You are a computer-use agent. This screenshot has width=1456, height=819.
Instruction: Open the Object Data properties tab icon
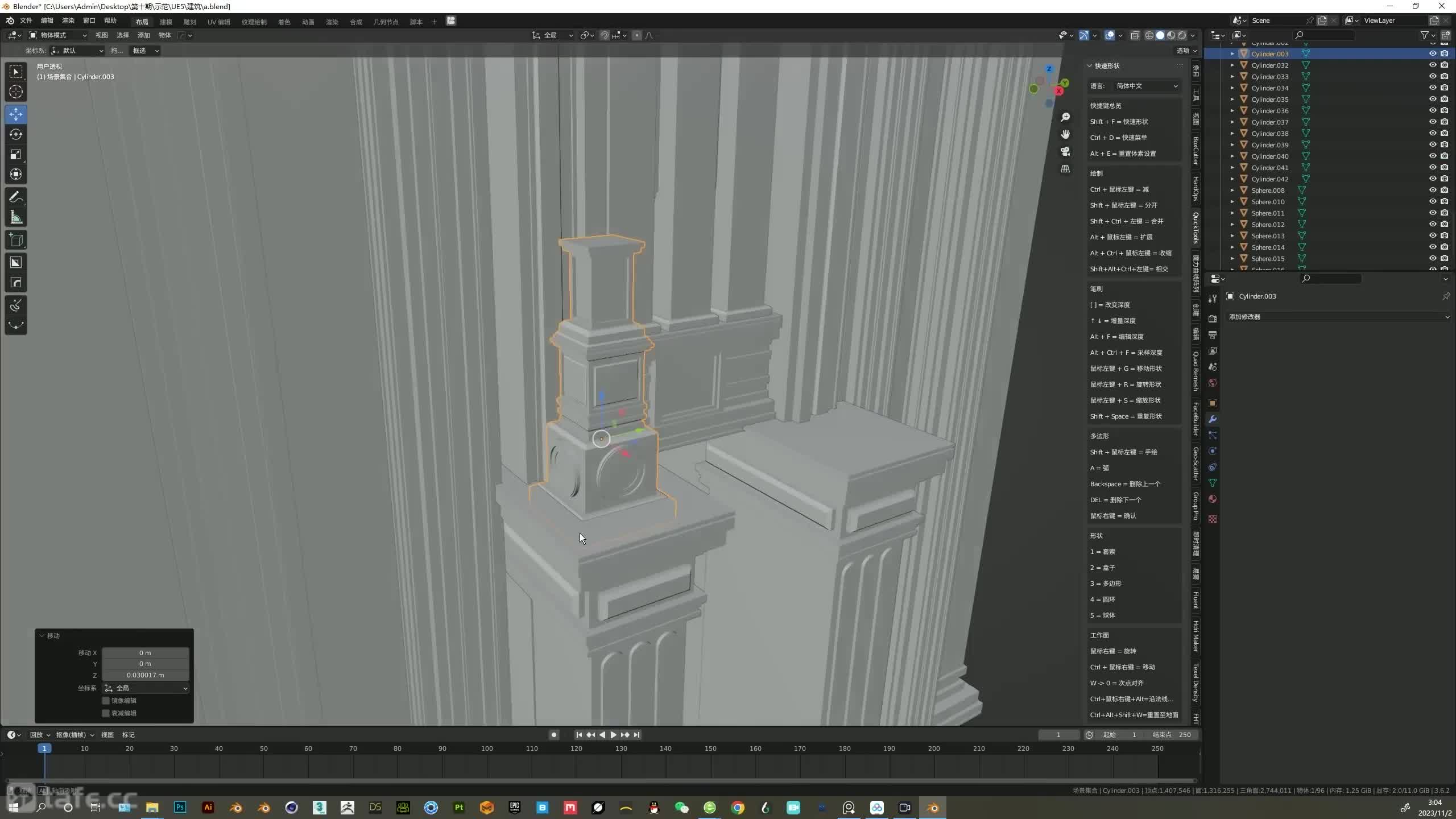[x=1213, y=483]
